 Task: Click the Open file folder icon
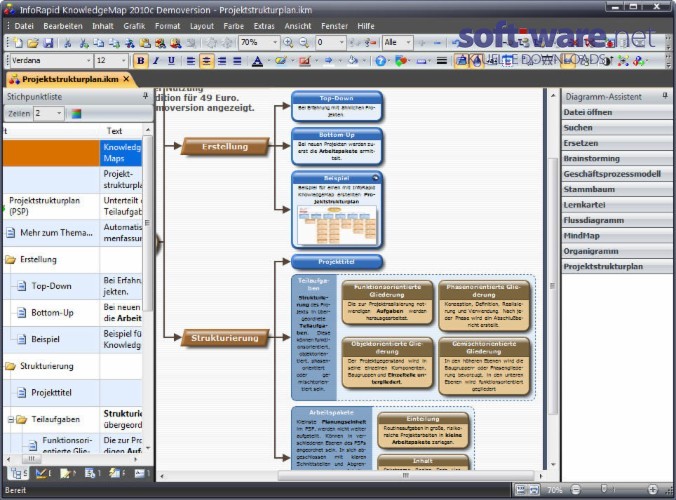33,42
